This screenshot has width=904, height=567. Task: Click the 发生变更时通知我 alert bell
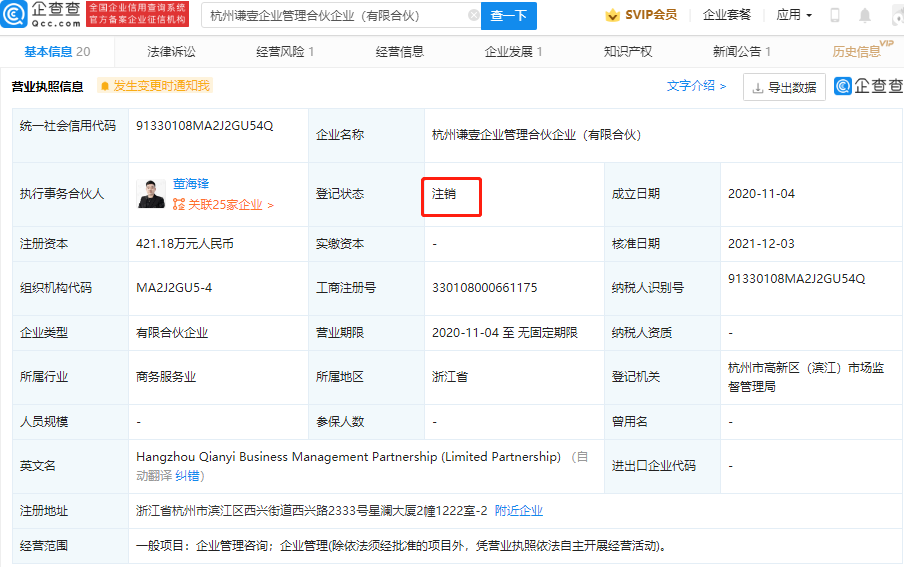click(105, 86)
